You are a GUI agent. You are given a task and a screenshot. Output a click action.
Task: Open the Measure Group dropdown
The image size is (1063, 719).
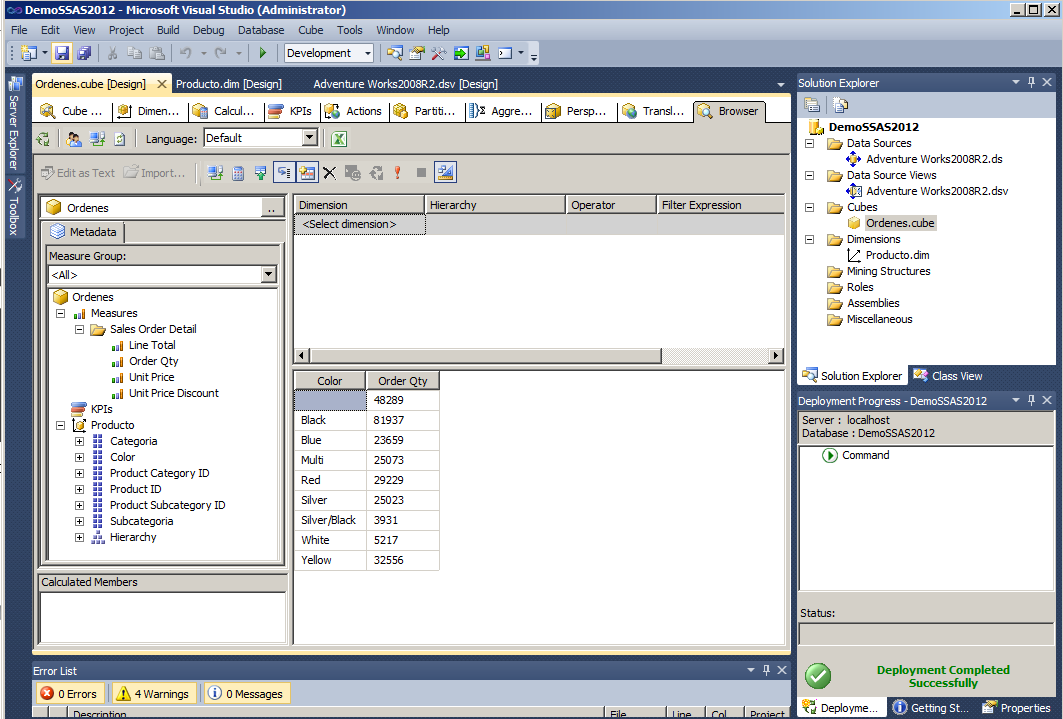coord(268,275)
